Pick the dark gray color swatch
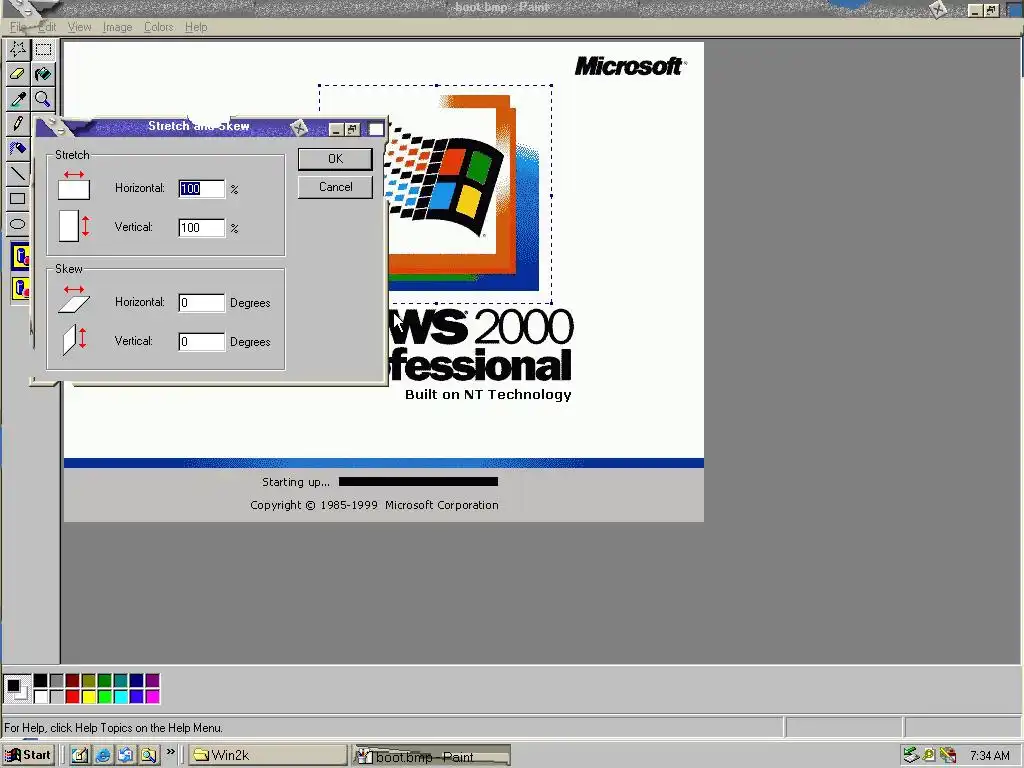This screenshot has height=768, width=1024. pos(56,680)
